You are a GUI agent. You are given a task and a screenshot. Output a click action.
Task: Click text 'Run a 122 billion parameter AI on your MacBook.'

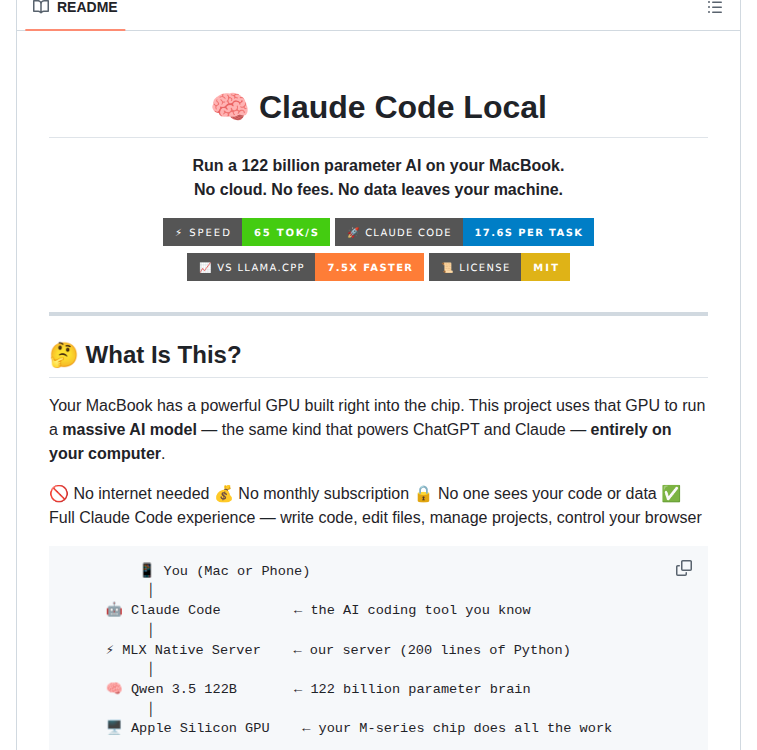[x=378, y=166]
